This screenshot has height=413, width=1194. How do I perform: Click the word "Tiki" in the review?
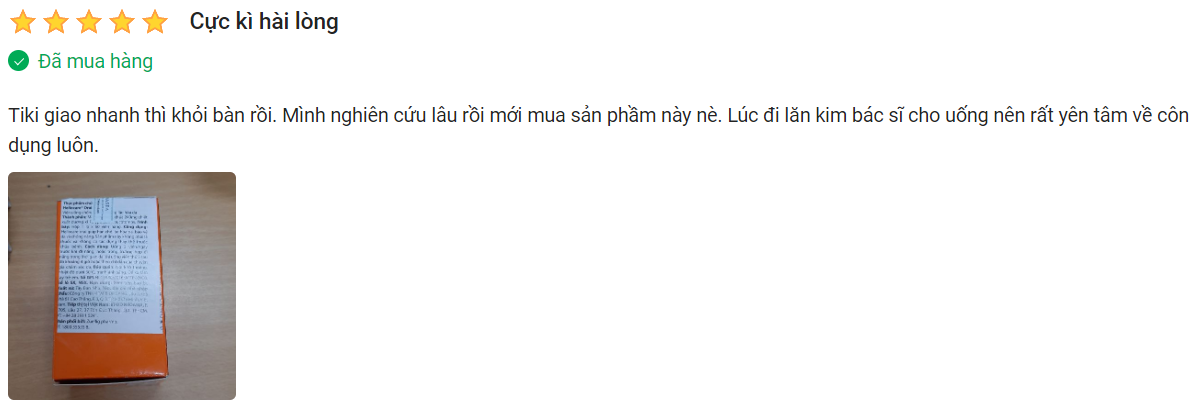tap(25, 115)
